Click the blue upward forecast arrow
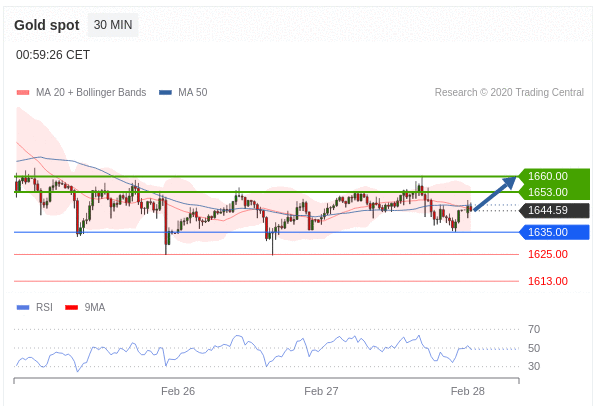This screenshot has height=410, width=595. [x=495, y=193]
